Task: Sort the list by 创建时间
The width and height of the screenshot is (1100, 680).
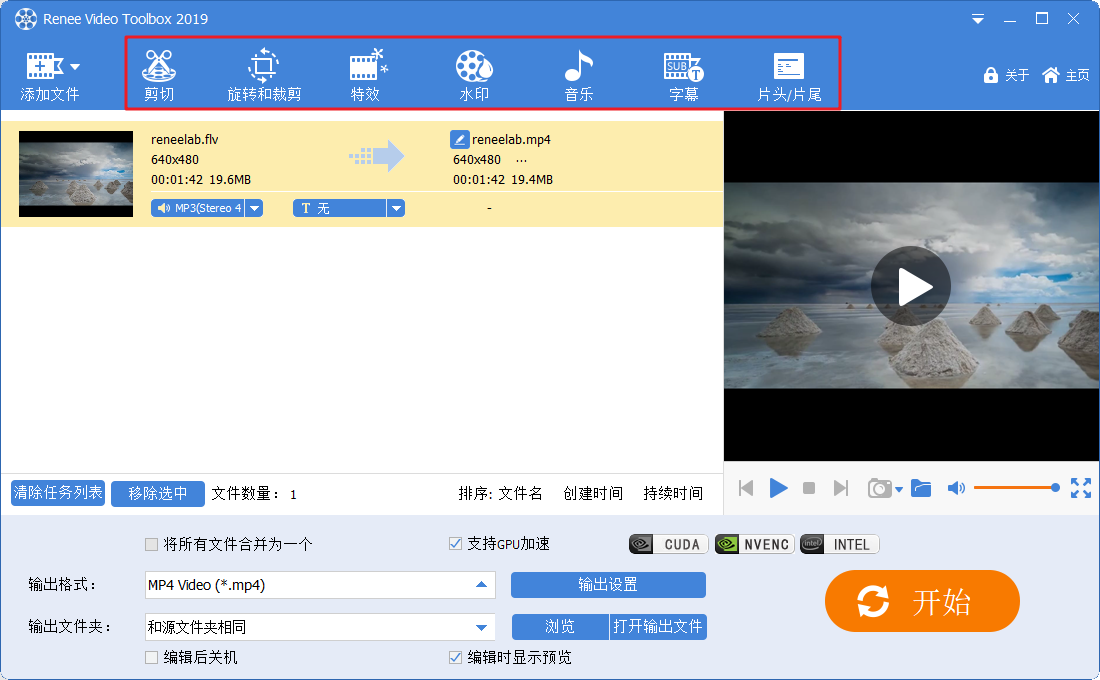Action: (593, 493)
